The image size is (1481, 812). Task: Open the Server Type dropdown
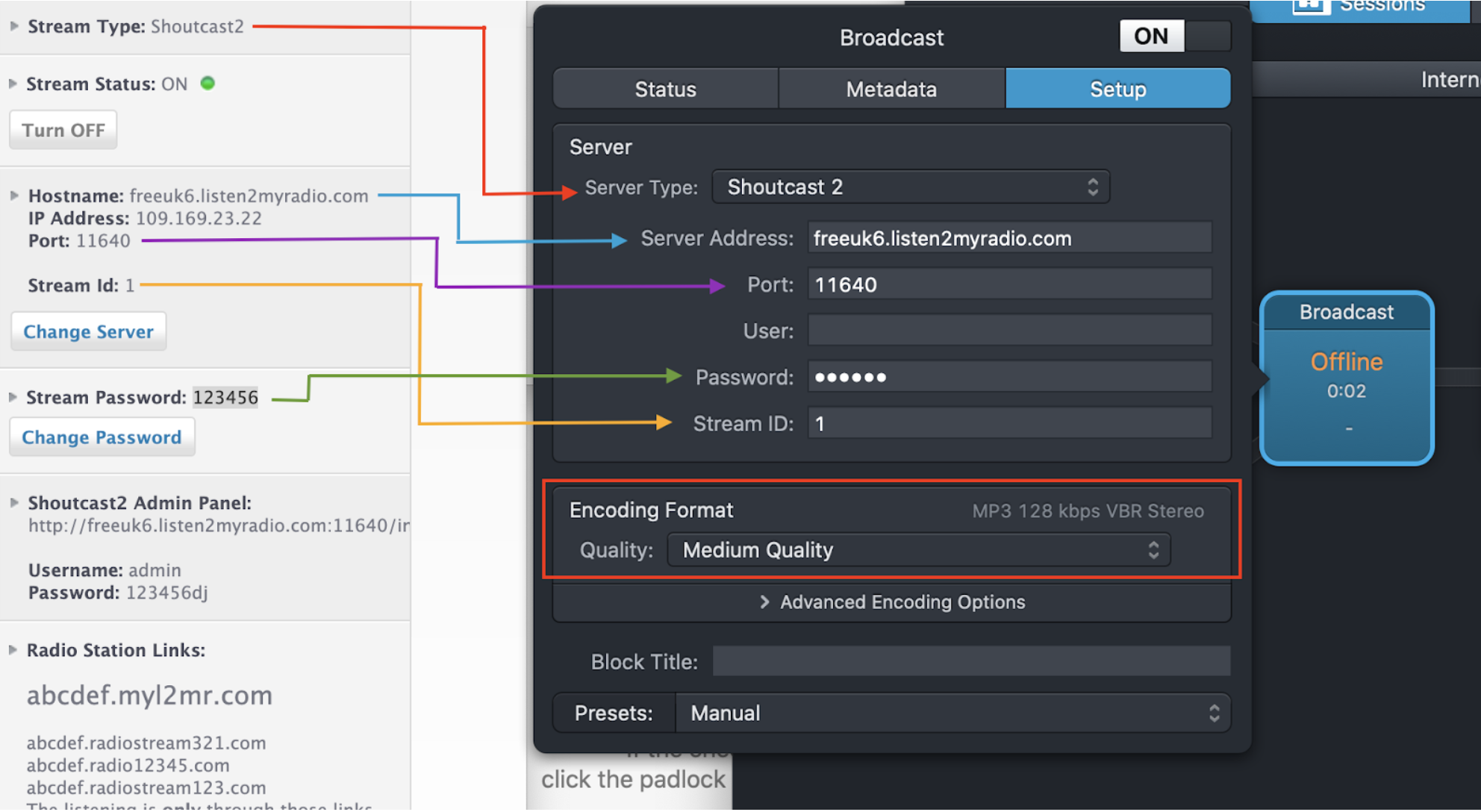click(911, 187)
